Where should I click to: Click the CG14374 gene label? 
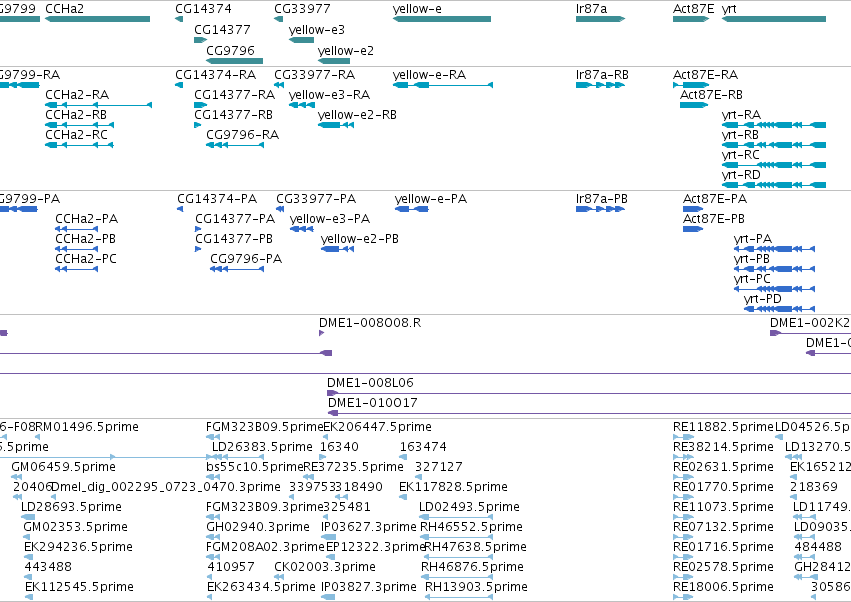pyautogui.click(x=203, y=9)
